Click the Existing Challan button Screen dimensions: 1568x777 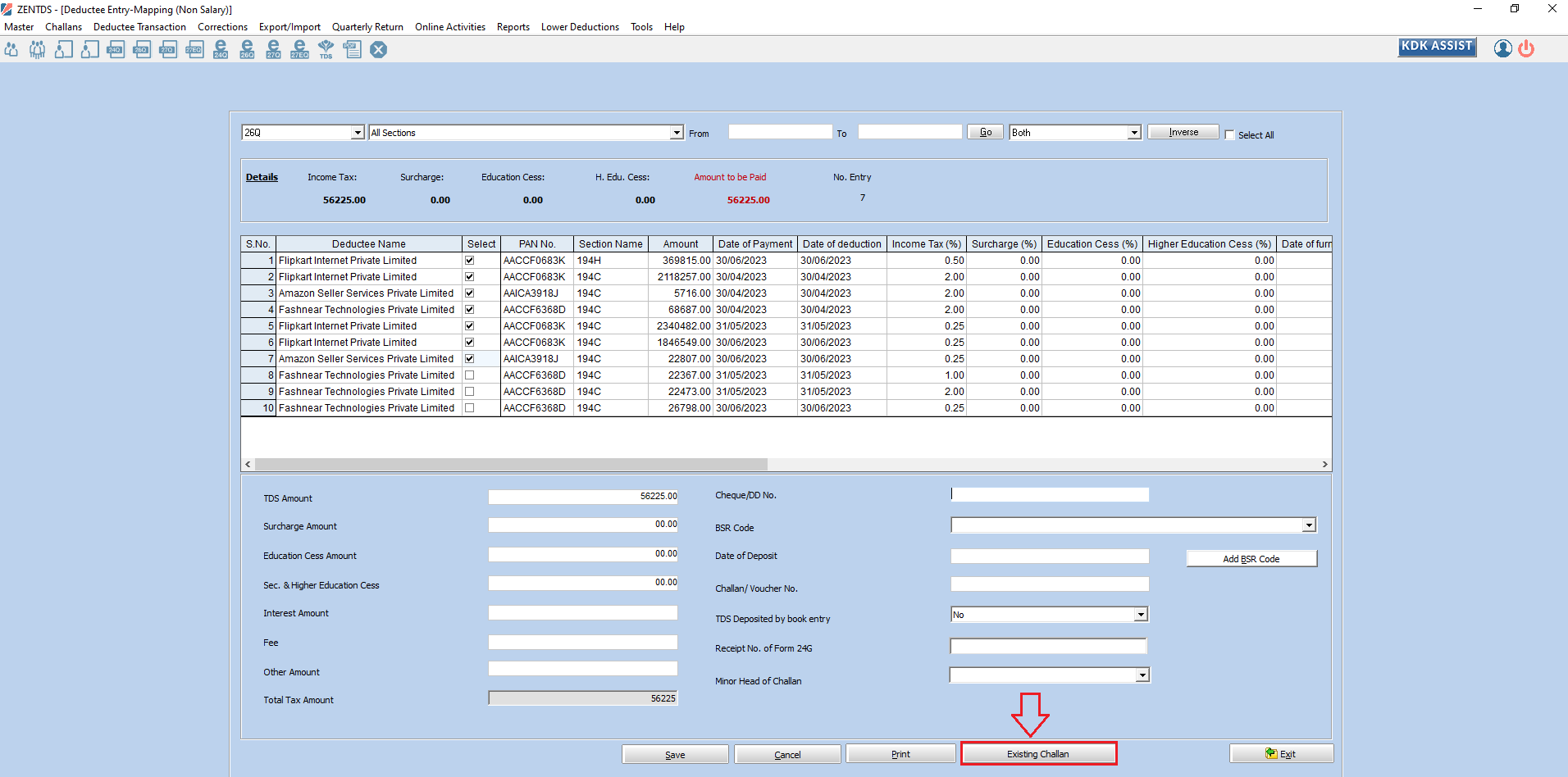1038,754
